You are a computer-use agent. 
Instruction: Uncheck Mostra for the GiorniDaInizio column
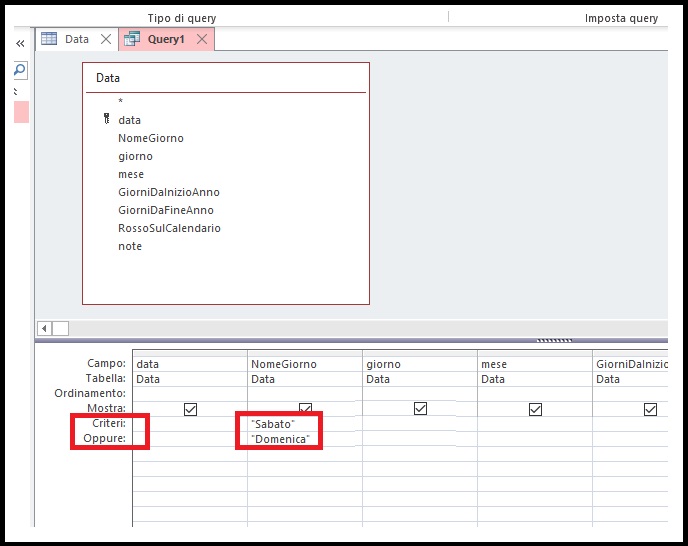(650, 409)
